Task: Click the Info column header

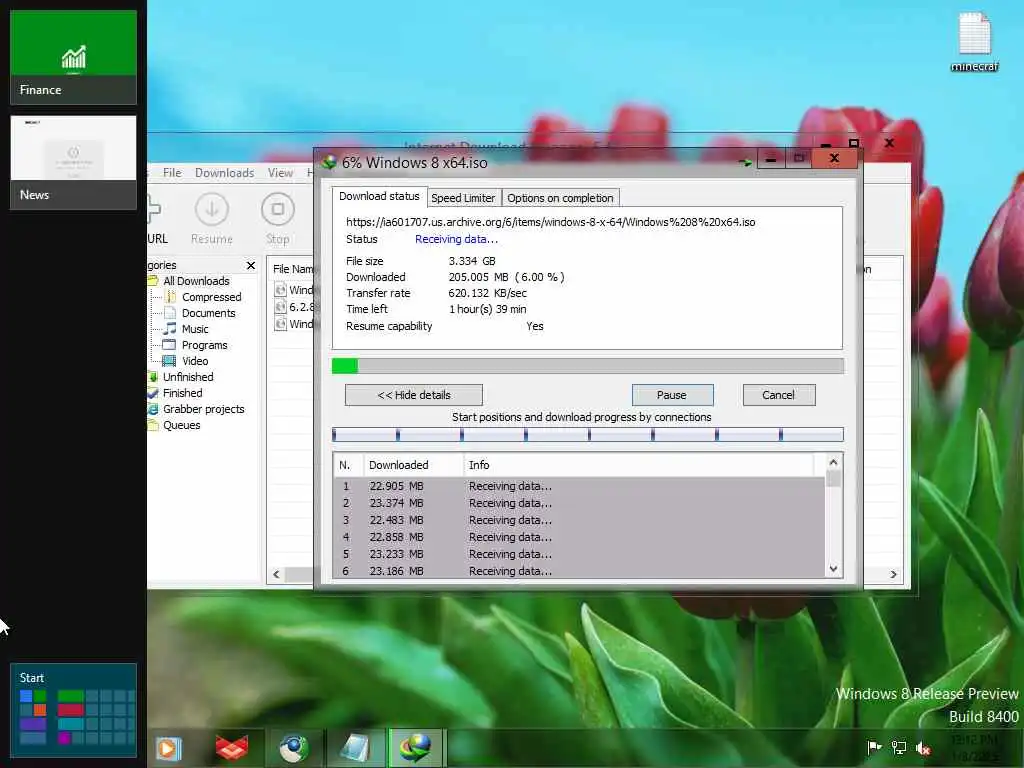Action: [x=639, y=465]
